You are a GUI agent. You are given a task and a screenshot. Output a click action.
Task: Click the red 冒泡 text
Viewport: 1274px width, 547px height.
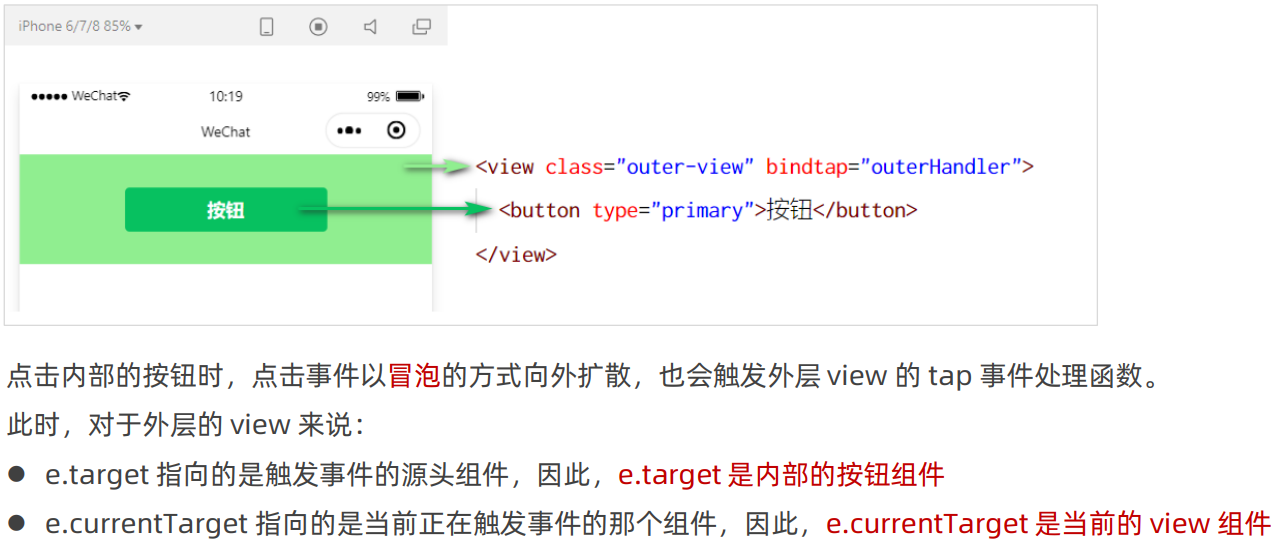click(414, 377)
